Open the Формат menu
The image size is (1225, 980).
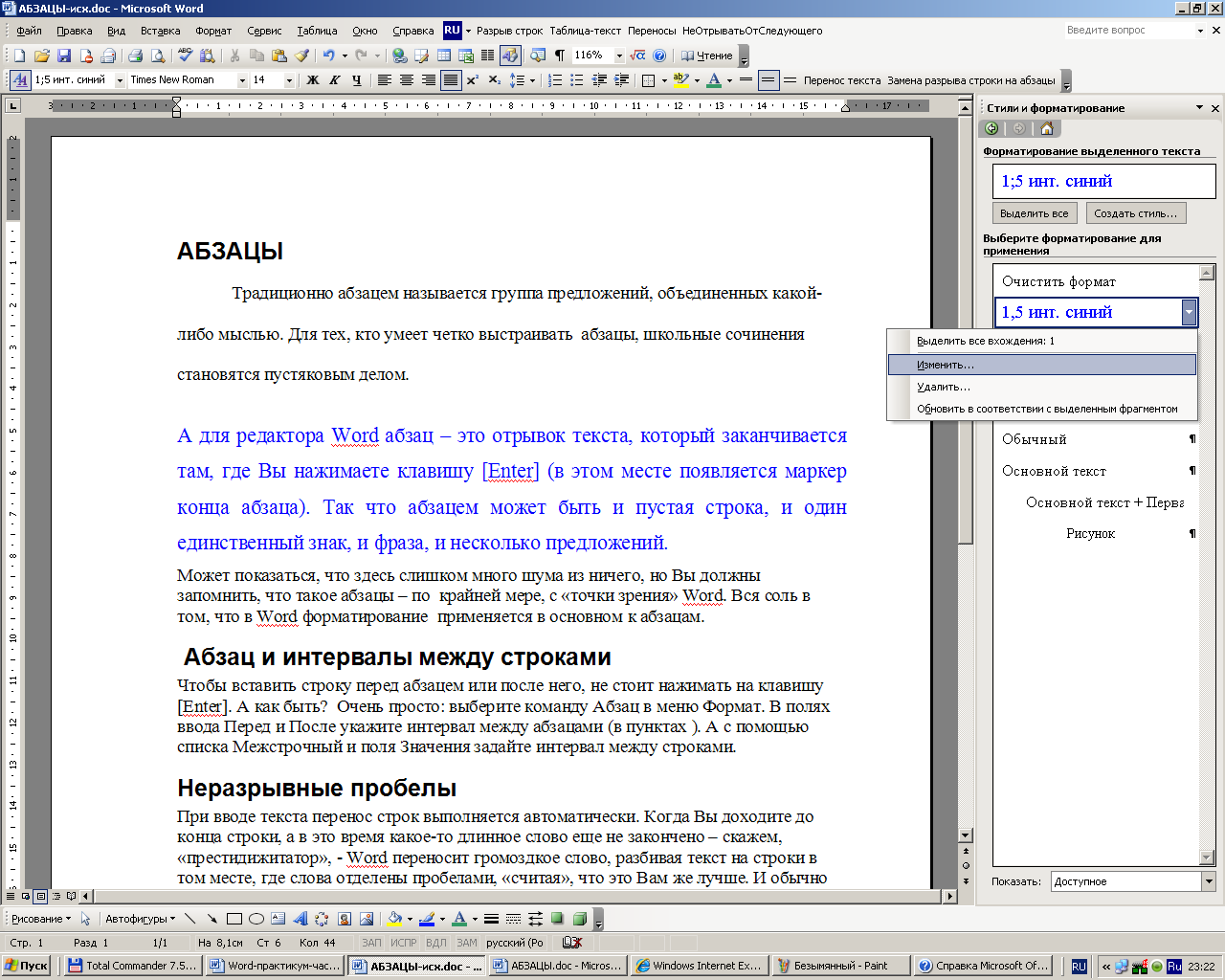213,31
